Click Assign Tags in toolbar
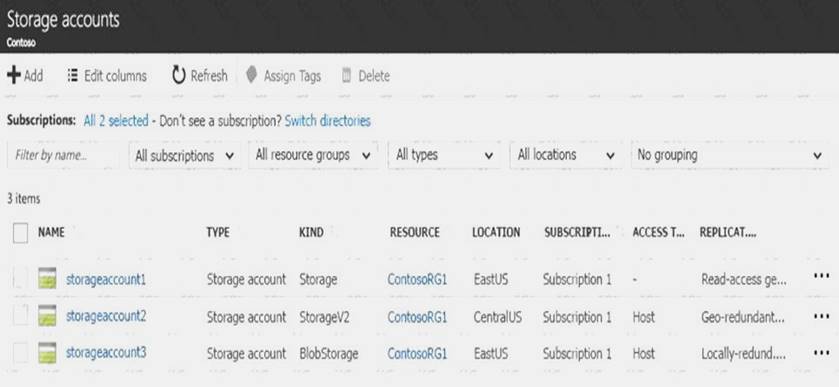839x387 pixels. click(284, 76)
